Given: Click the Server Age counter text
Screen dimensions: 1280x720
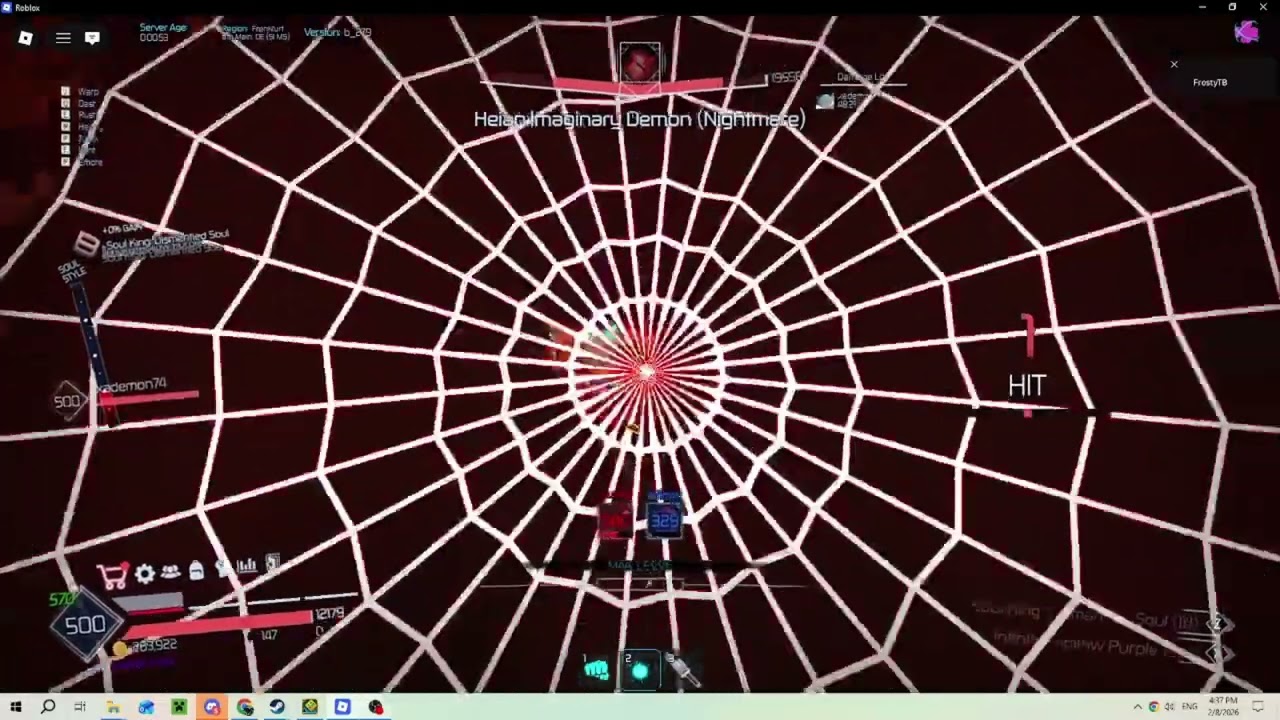Looking at the screenshot, I should pyautogui.click(x=162, y=32).
